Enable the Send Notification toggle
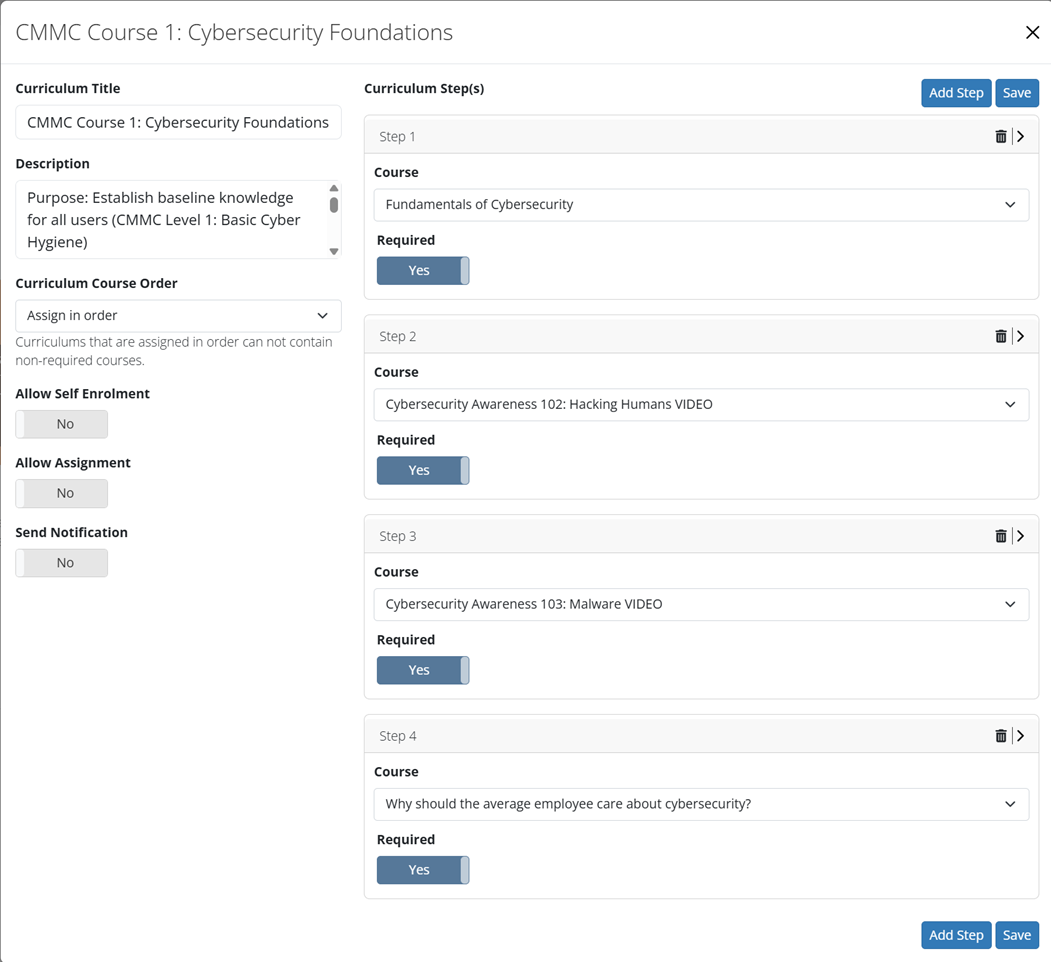This screenshot has width=1051, height=962. [62, 563]
